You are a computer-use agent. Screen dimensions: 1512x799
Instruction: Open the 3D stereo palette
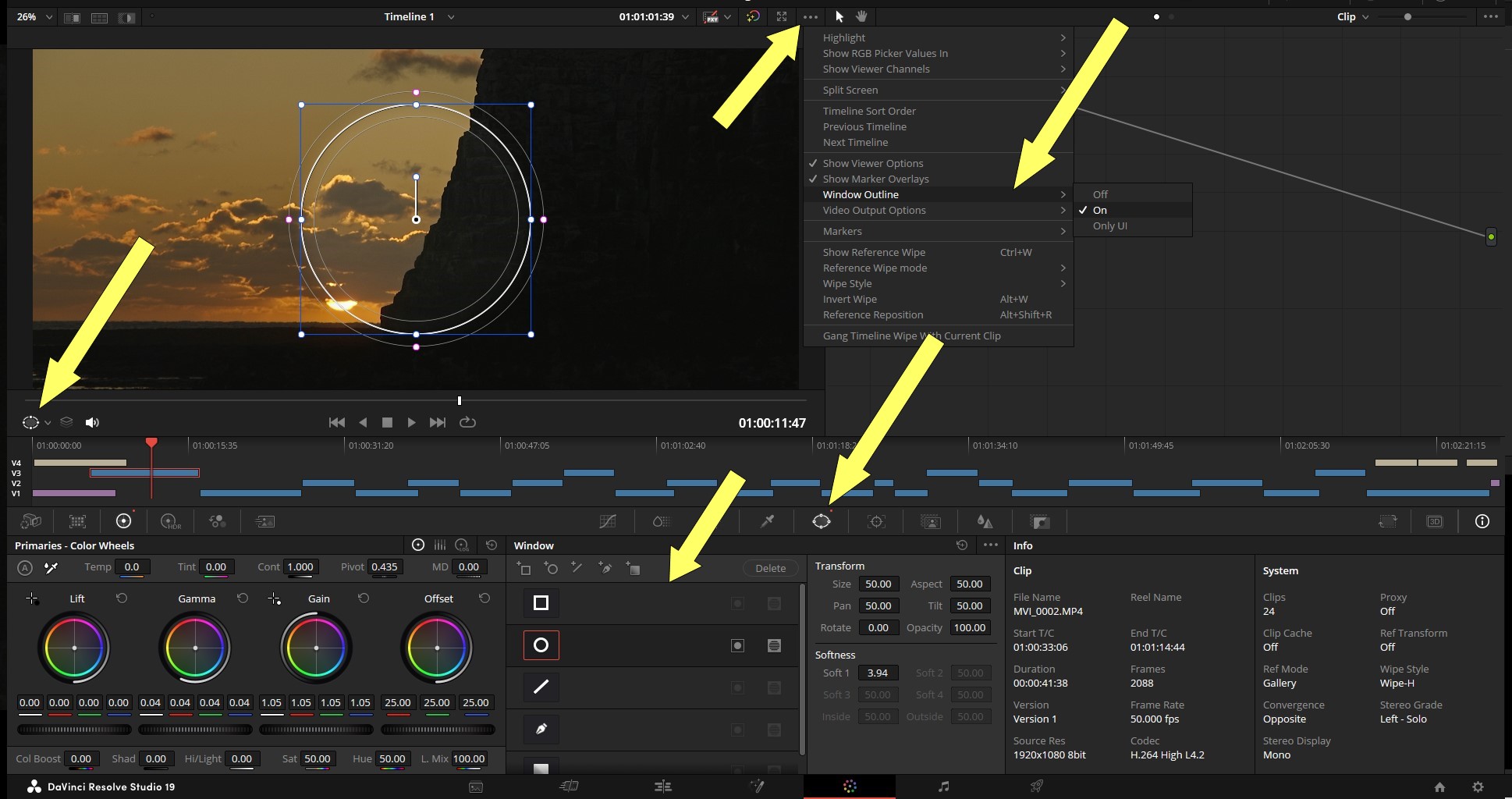[x=1435, y=521]
